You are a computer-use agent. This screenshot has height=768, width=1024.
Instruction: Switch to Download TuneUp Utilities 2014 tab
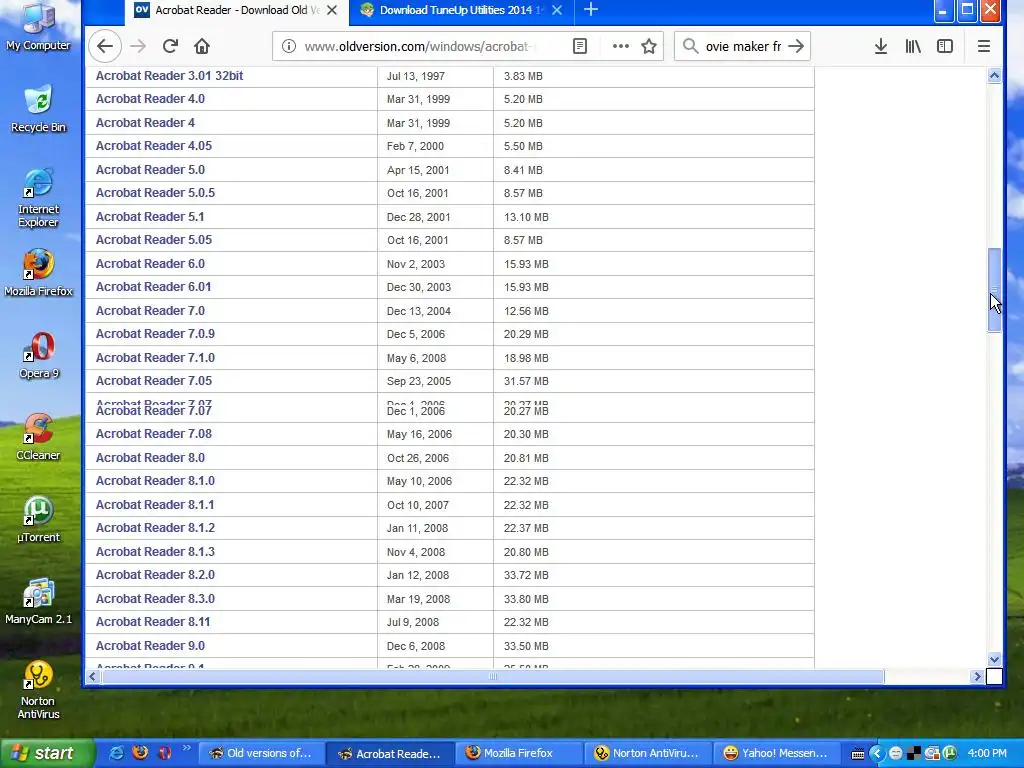pyautogui.click(x=461, y=10)
